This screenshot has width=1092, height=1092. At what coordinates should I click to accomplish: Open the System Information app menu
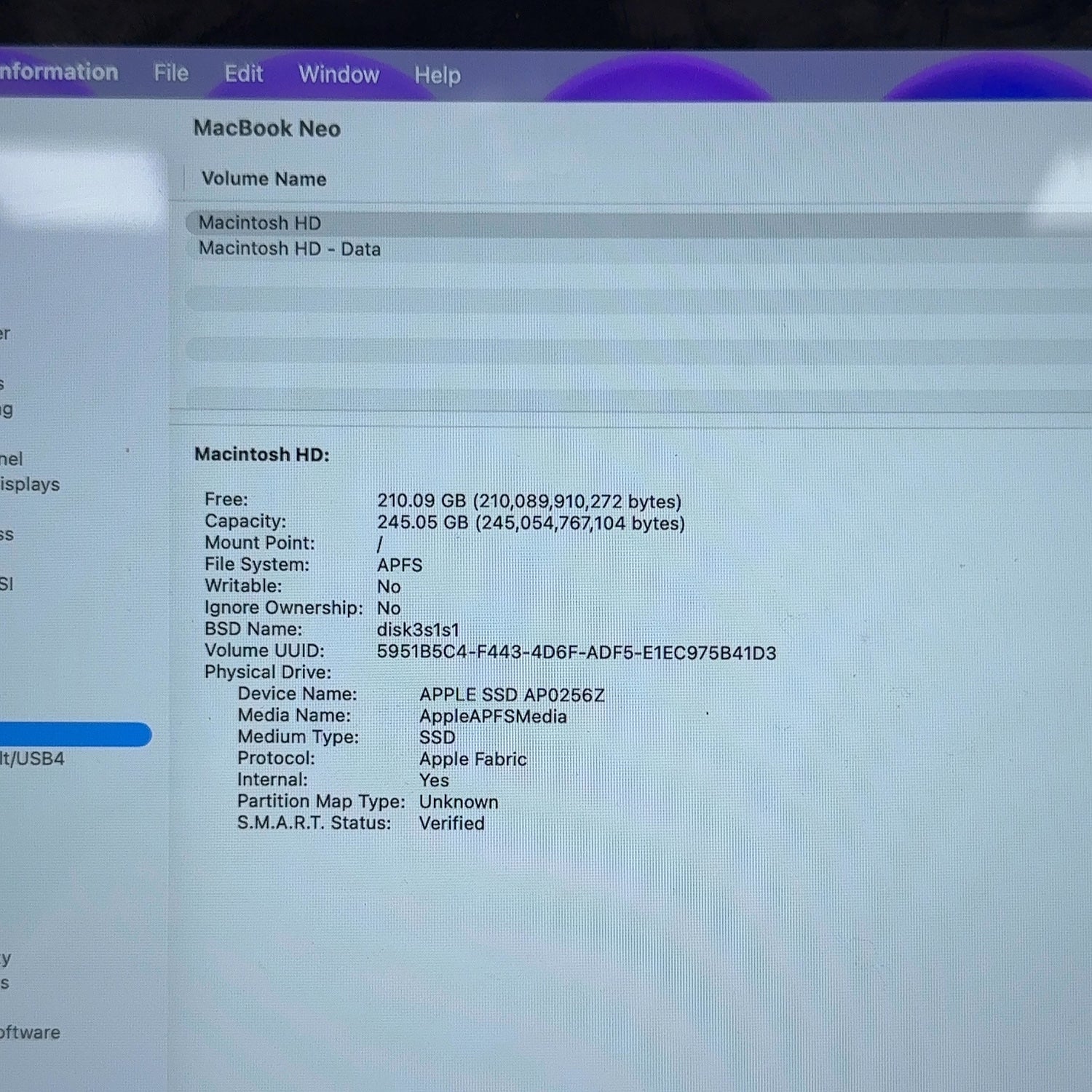(58, 71)
